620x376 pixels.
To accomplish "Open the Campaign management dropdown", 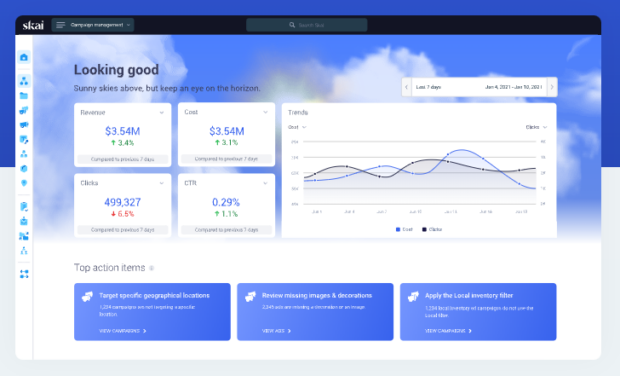I will click(x=93, y=25).
